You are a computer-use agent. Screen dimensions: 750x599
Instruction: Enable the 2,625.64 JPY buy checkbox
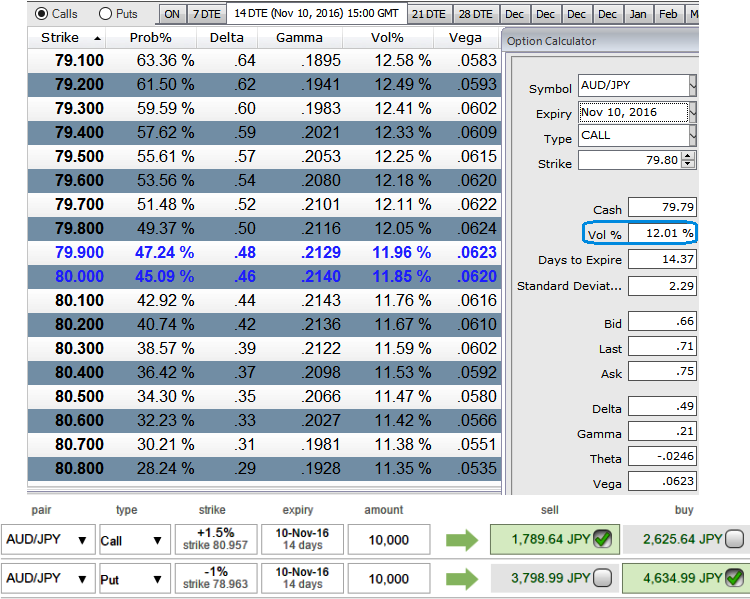pyautogui.click(x=734, y=541)
